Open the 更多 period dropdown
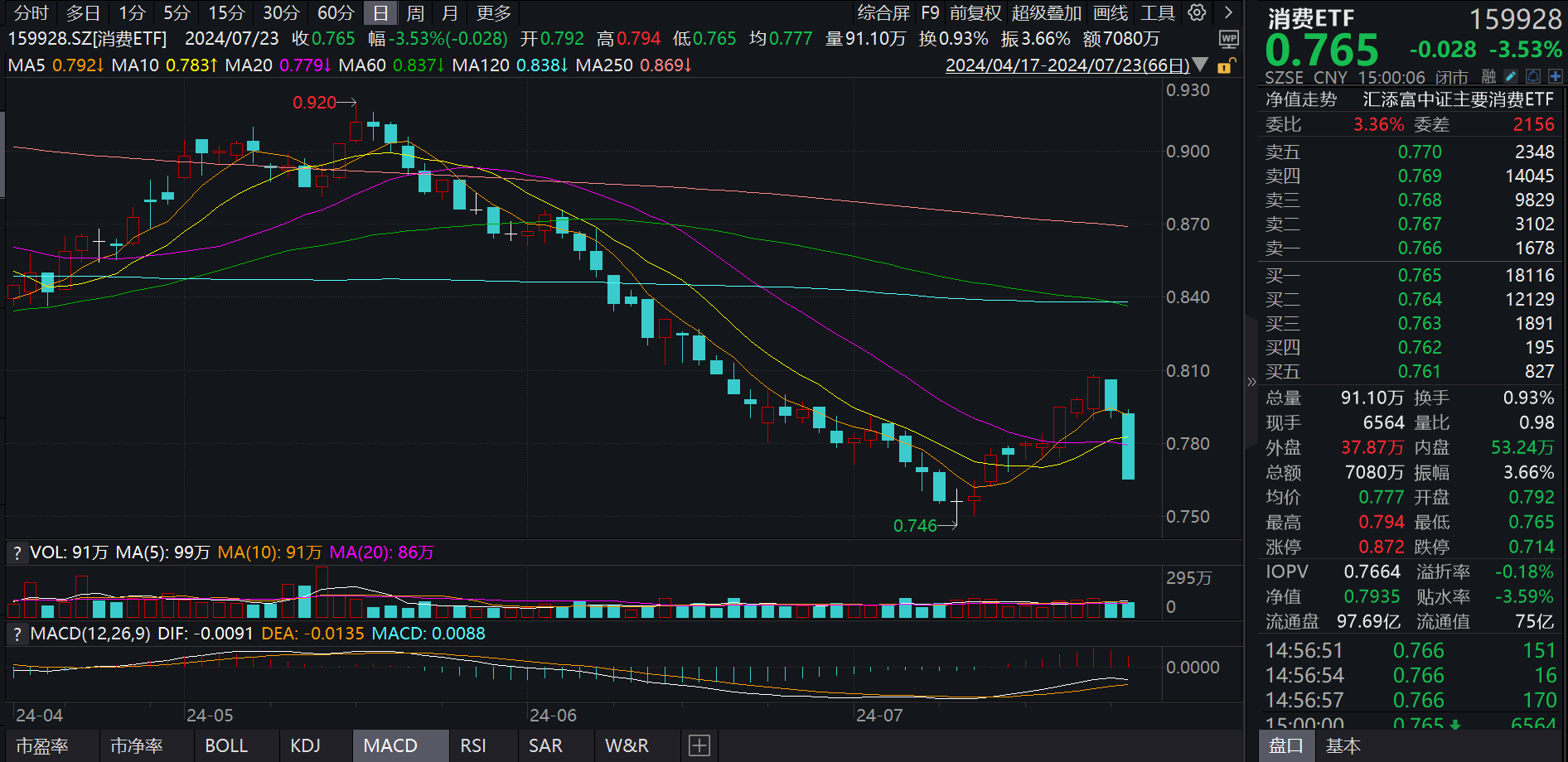Viewport: 1568px width, 762px height. [492, 12]
